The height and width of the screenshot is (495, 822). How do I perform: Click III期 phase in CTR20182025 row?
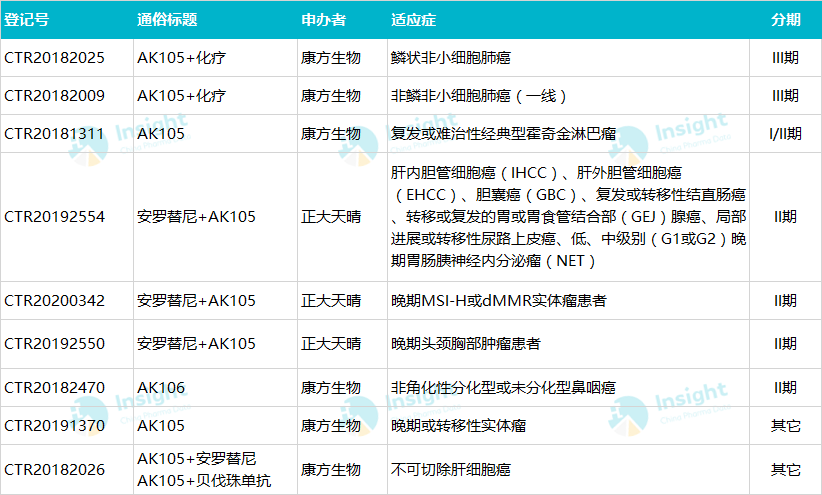pyautogui.click(x=785, y=58)
